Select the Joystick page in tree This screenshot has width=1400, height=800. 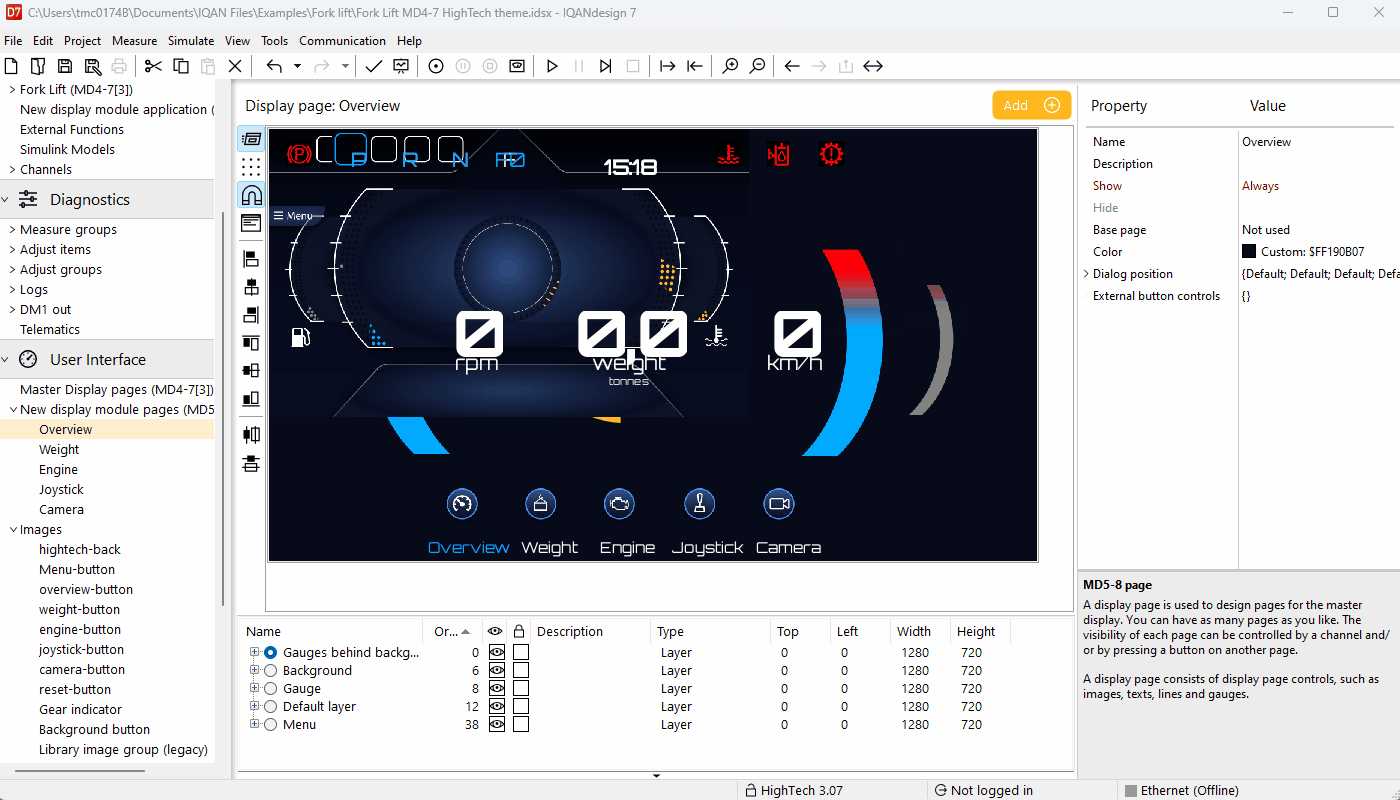[x=61, y=490]
